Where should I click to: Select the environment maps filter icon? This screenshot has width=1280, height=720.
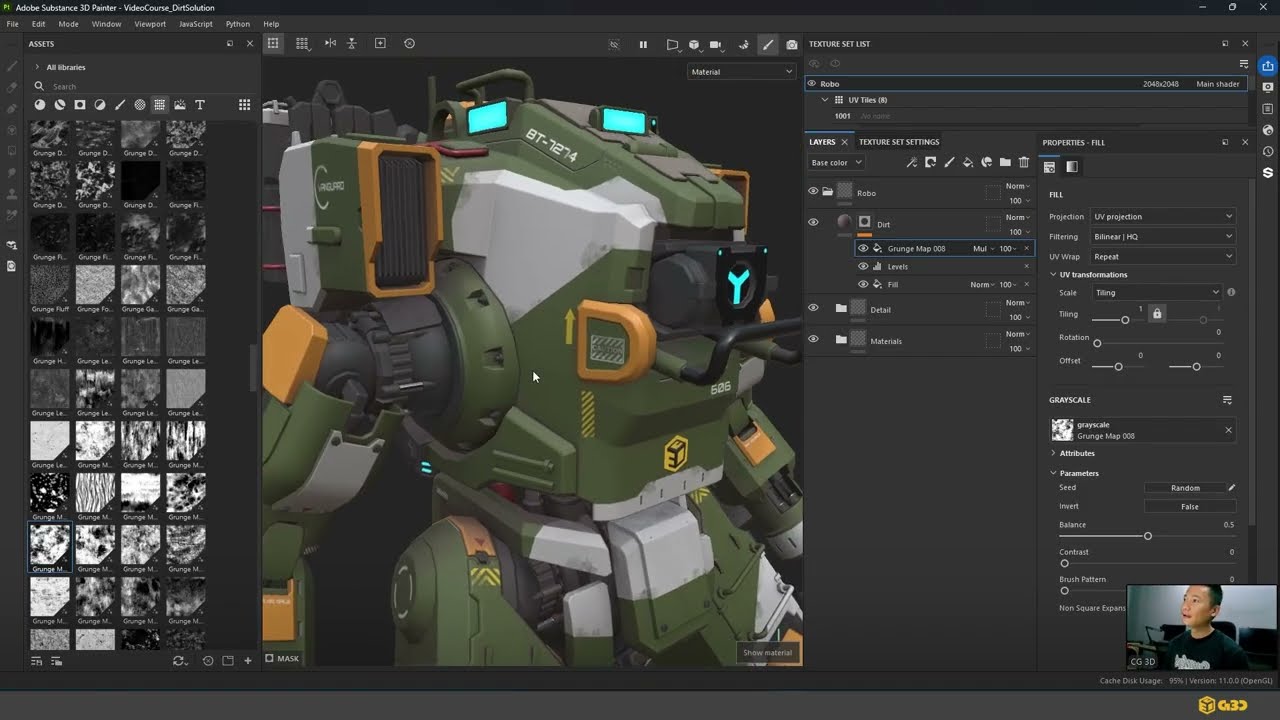pyautogui.click(x=179, y=105)
